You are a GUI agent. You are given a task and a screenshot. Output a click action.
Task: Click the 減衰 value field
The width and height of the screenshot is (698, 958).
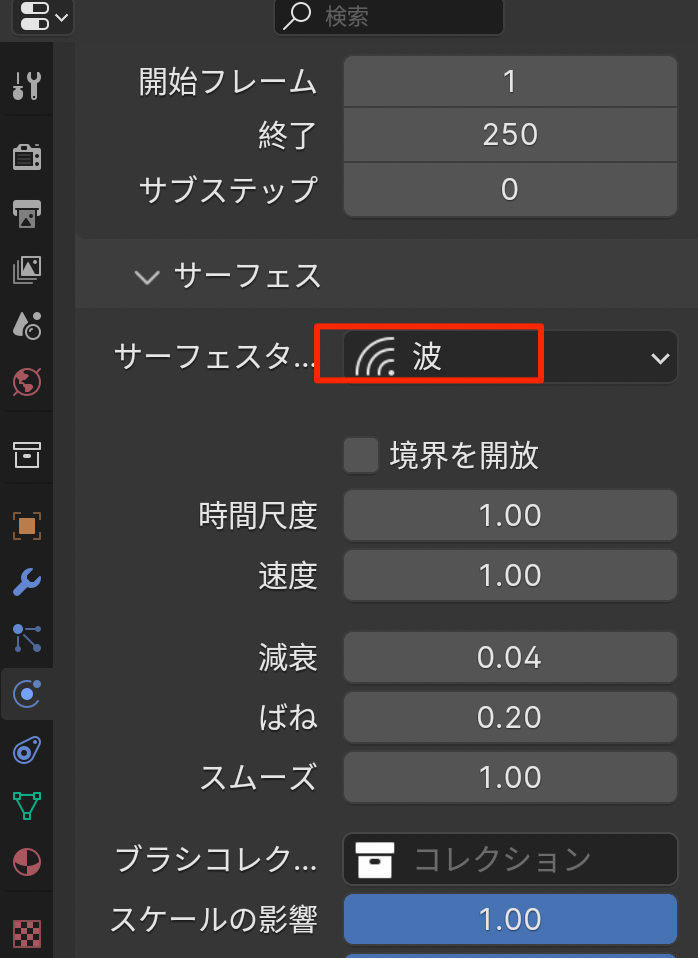[x=510, y=658]
